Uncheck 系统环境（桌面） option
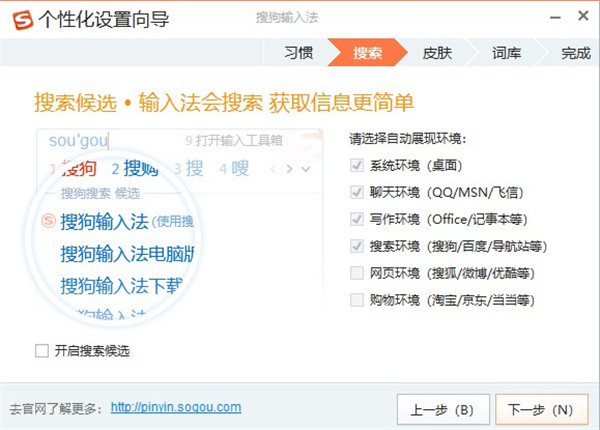Image resolution: width=600 pixels, height=430 pixels. (x=357, y=164)
